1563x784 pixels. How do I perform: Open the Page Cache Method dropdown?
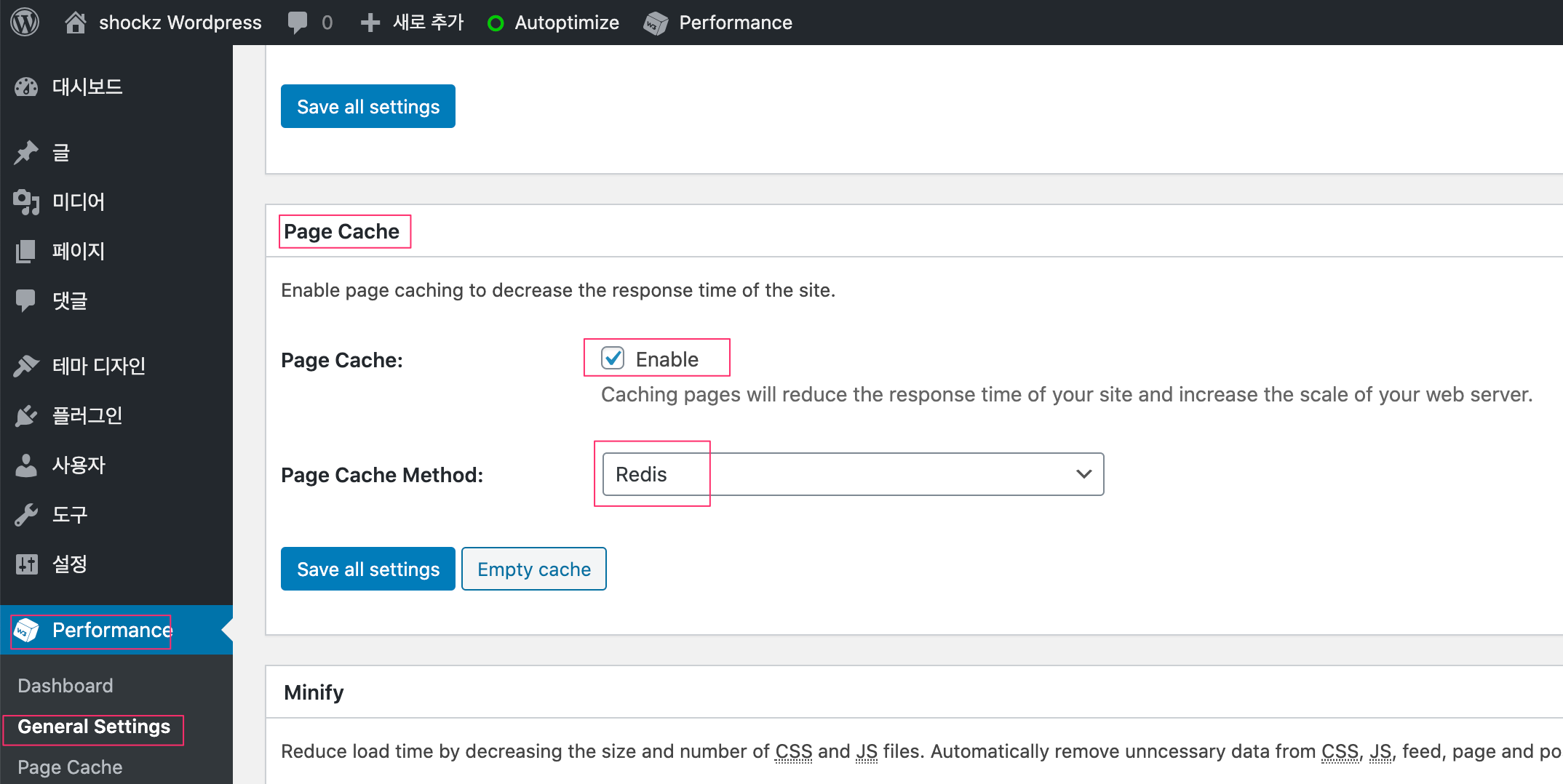[852, 474]
